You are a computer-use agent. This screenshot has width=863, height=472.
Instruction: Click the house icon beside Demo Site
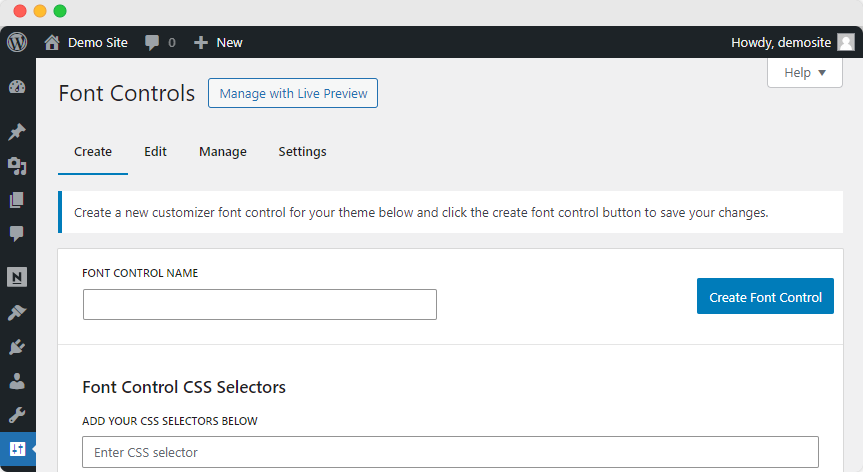click(52, 42)
